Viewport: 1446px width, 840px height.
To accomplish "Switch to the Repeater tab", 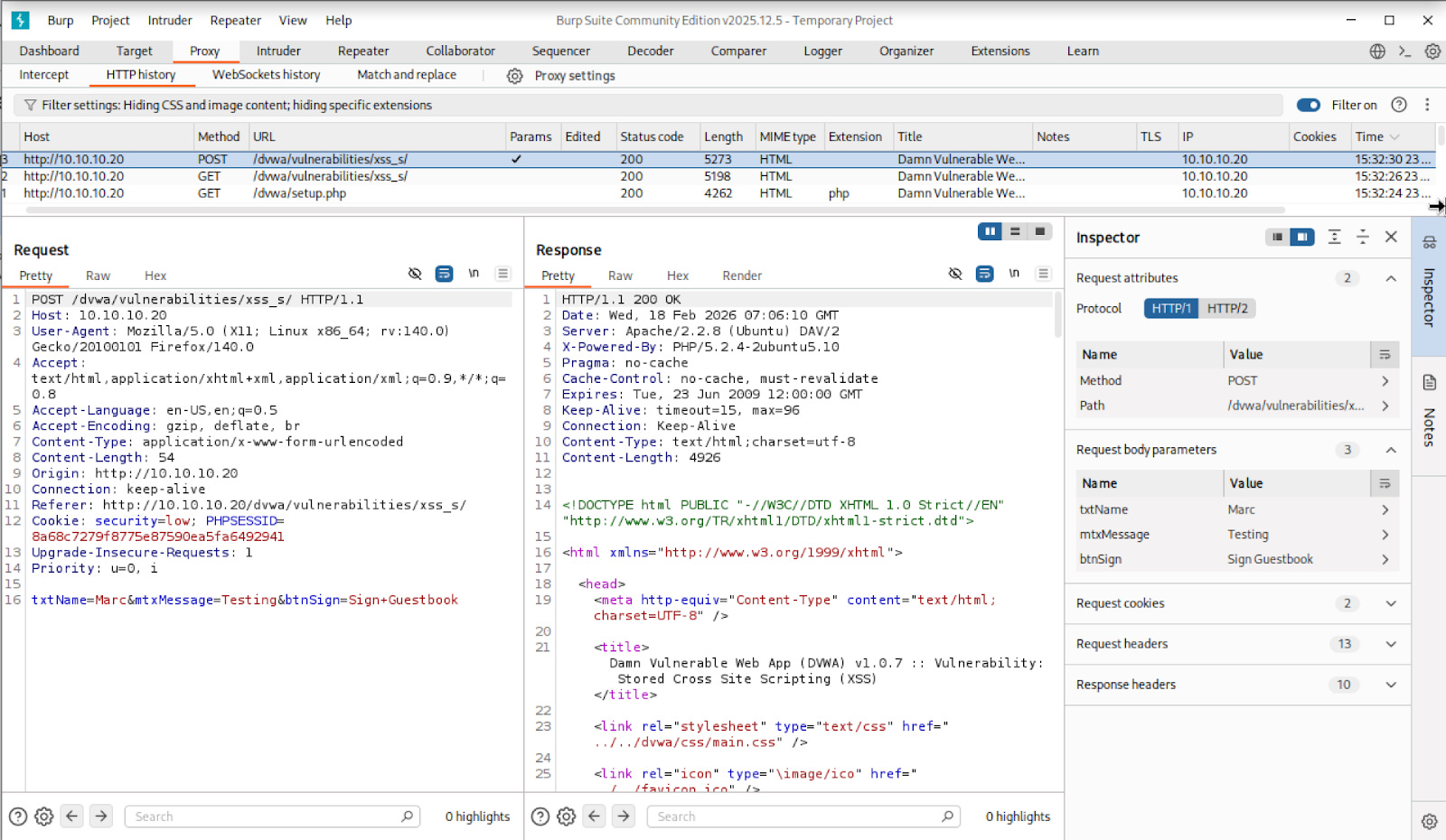I will pos(362,51).
